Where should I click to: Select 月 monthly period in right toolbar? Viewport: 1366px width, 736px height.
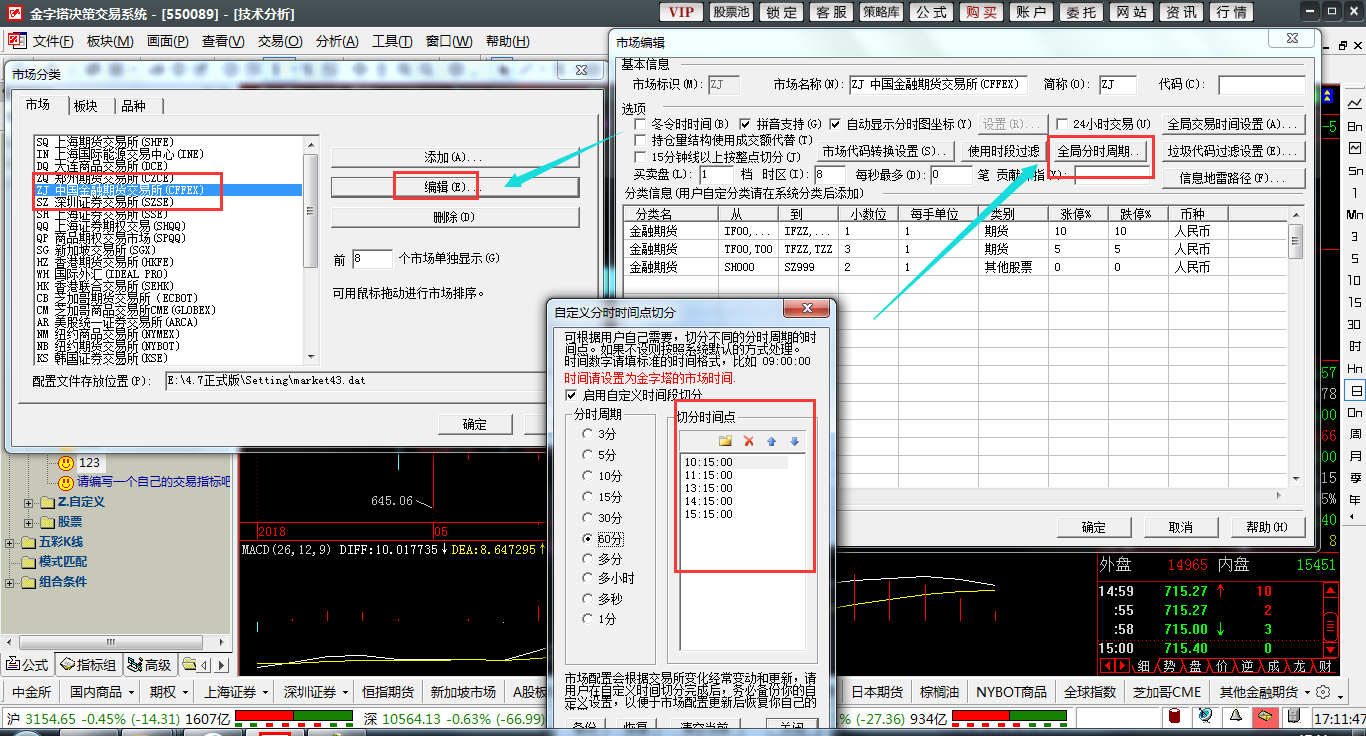click(1356, 455)
